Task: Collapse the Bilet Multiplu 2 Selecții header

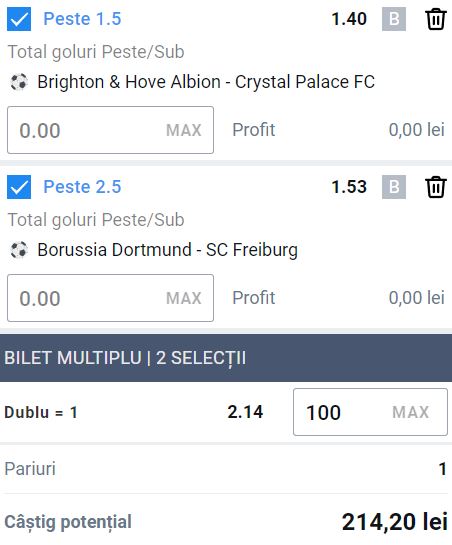Action: click(226, 358)
